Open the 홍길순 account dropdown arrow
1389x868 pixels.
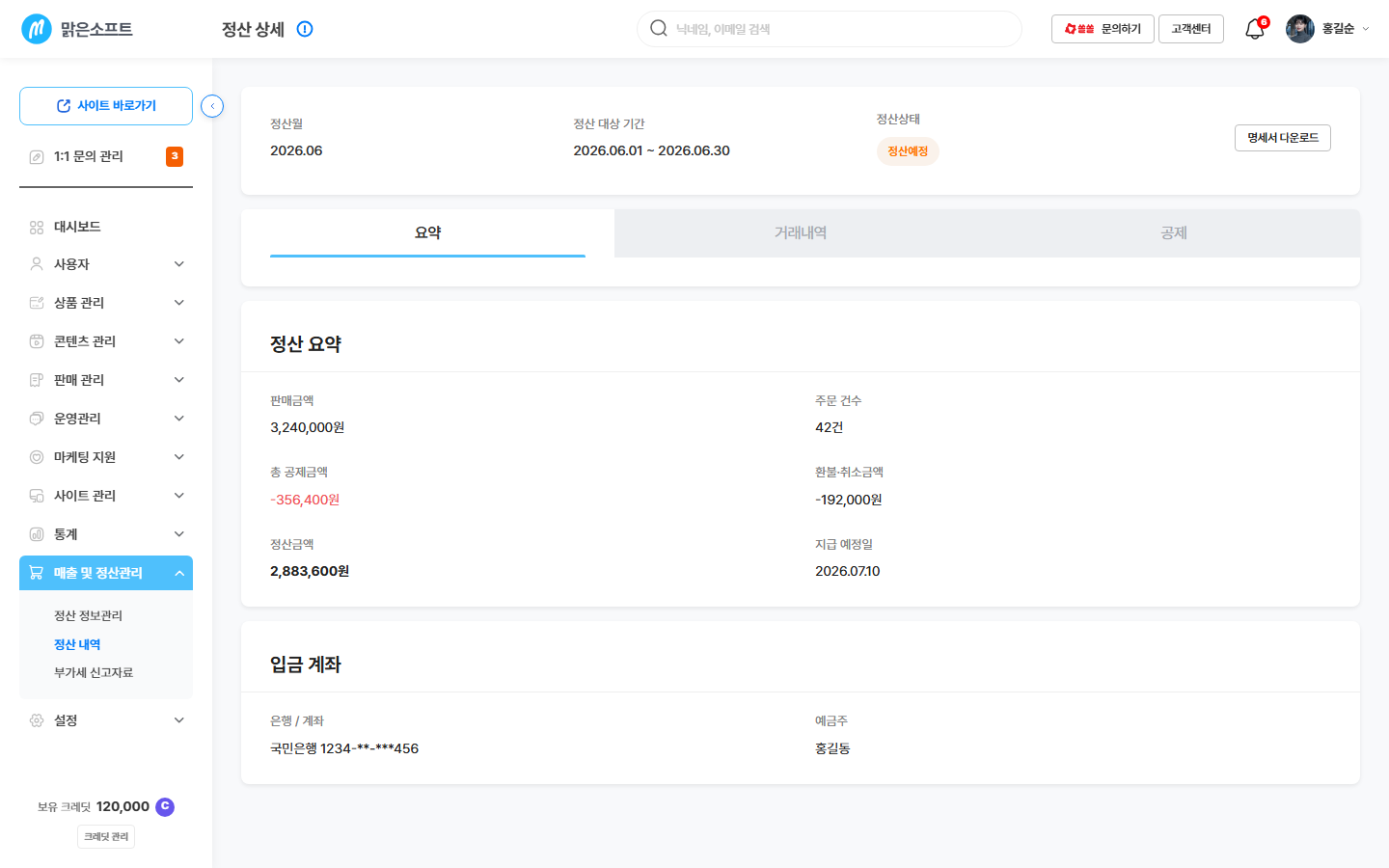(x=1365, y=29)
